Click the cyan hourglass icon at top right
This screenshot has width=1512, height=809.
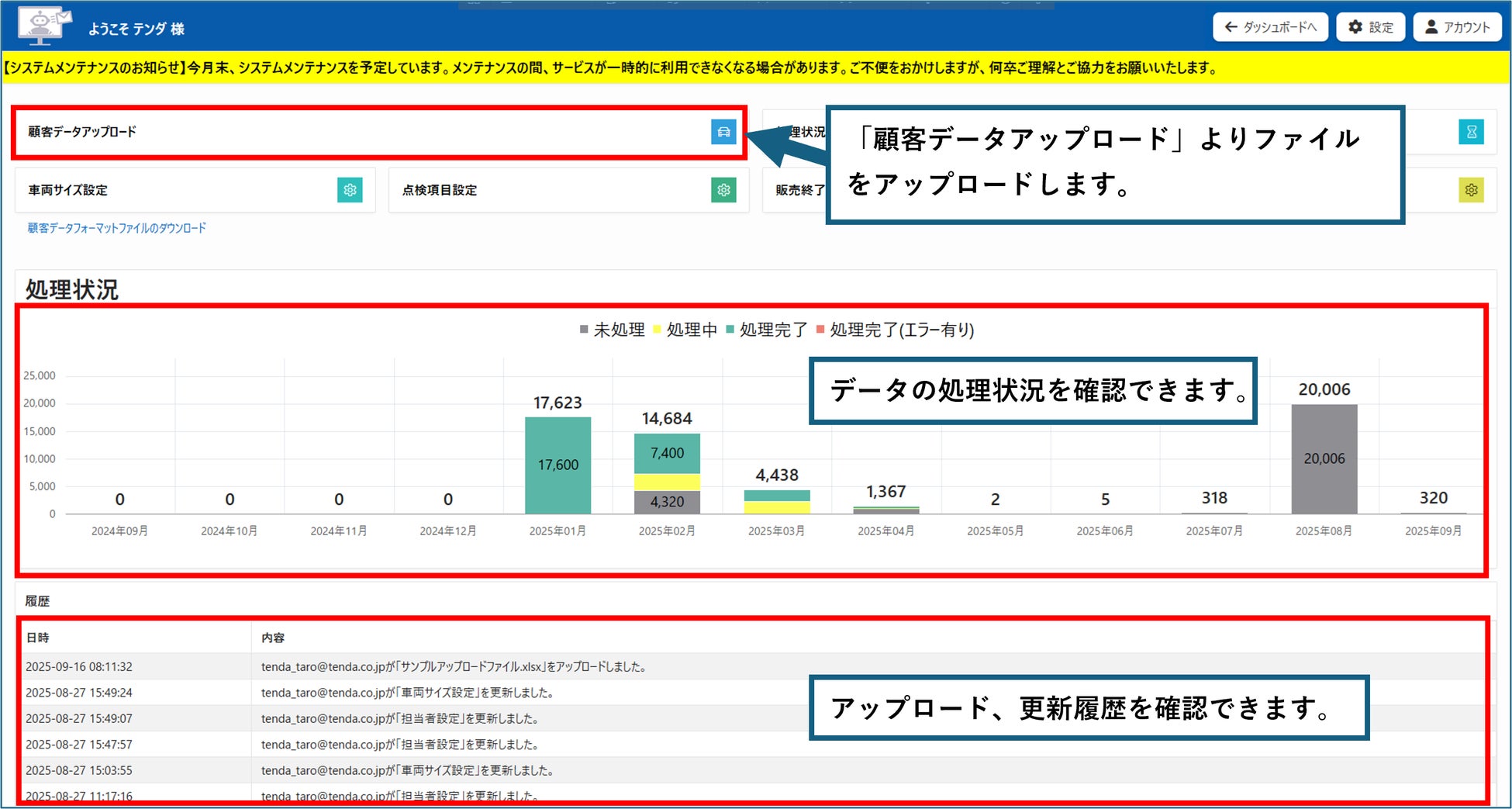tap(1471, 132)
